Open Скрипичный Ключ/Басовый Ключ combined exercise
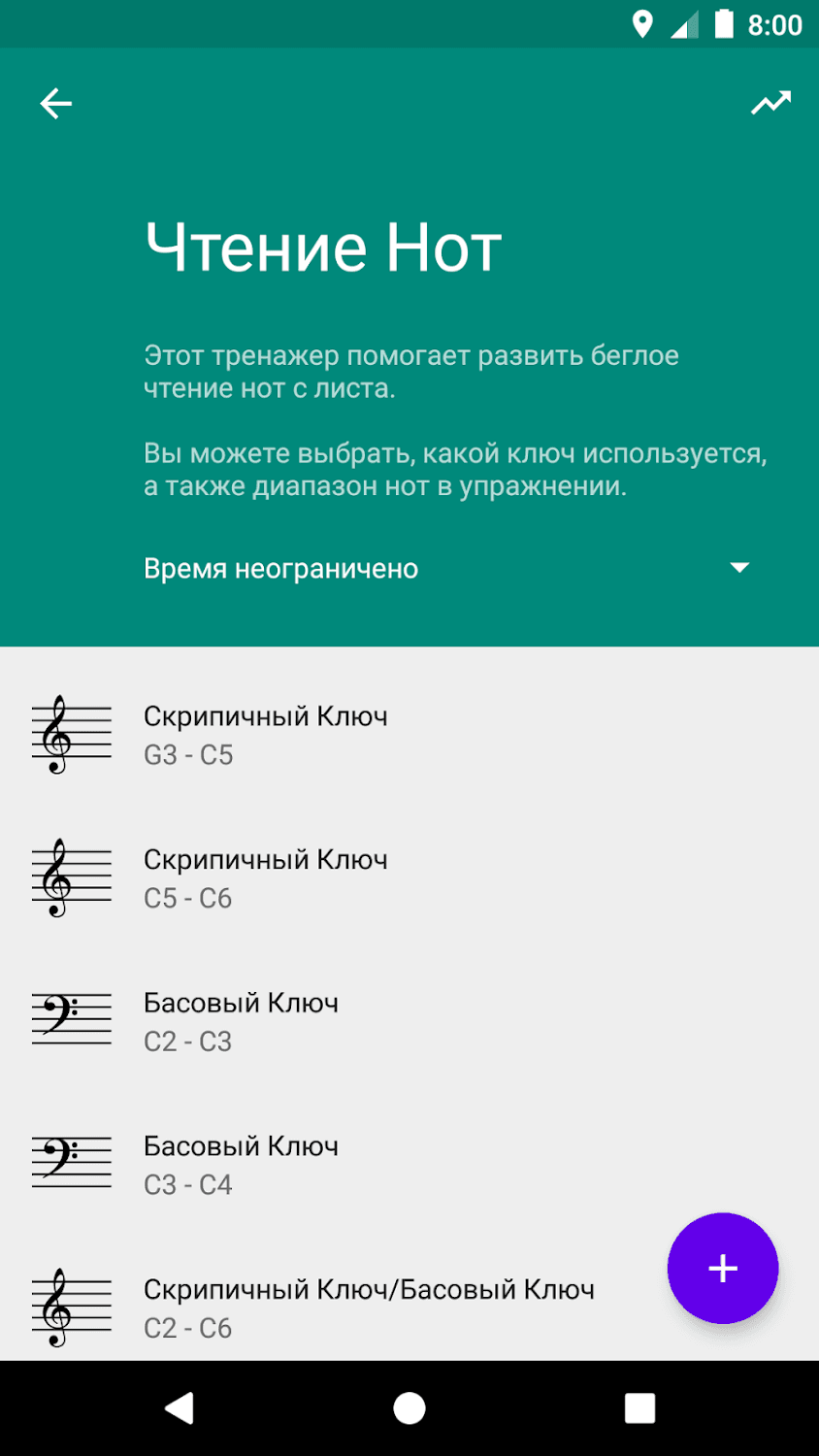Image resolution: width=819 pixels, height=1456 pixels. coord(369,1307)
